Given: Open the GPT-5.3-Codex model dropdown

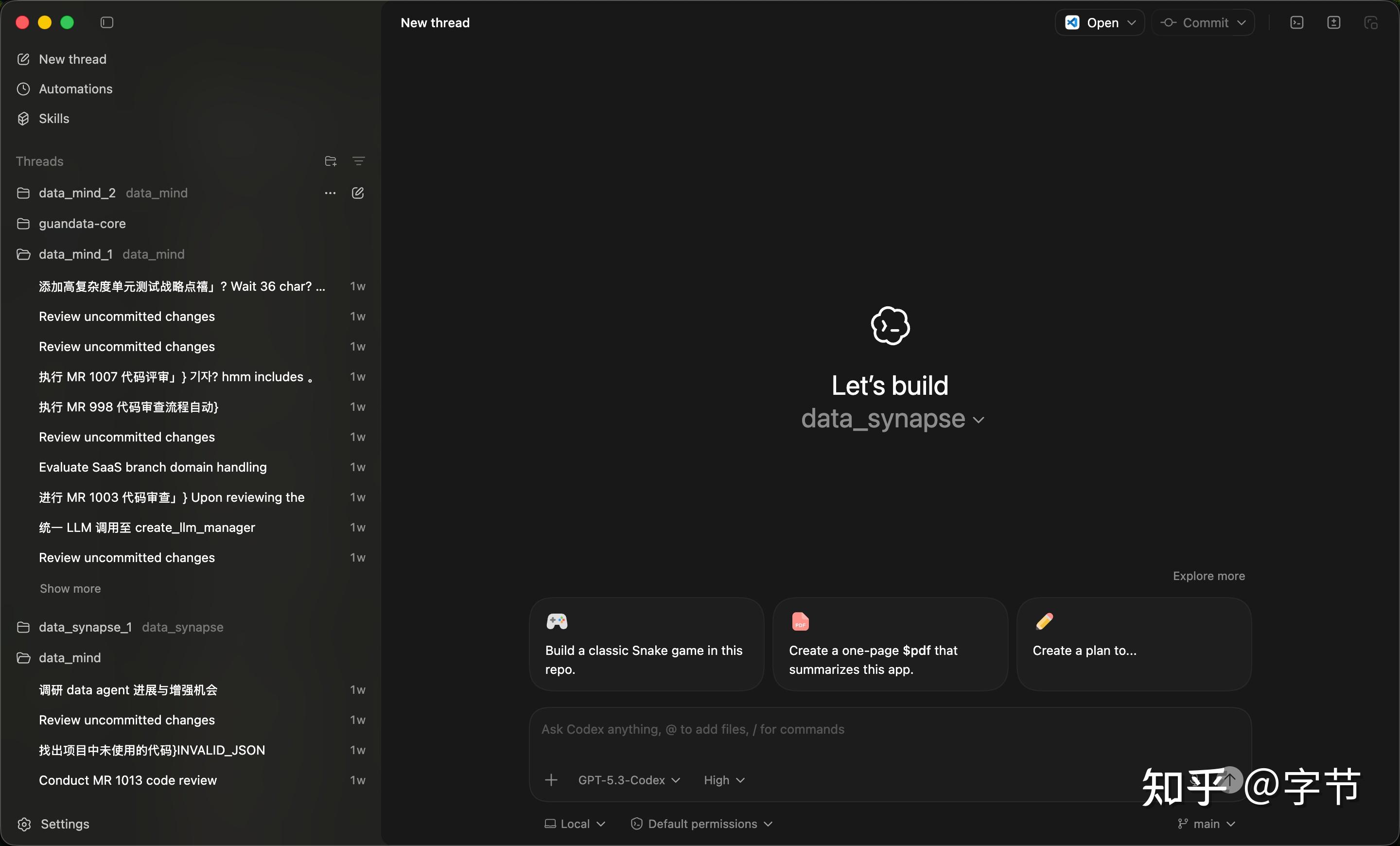Looking at the screenshot, I should (x=629, y=780).
